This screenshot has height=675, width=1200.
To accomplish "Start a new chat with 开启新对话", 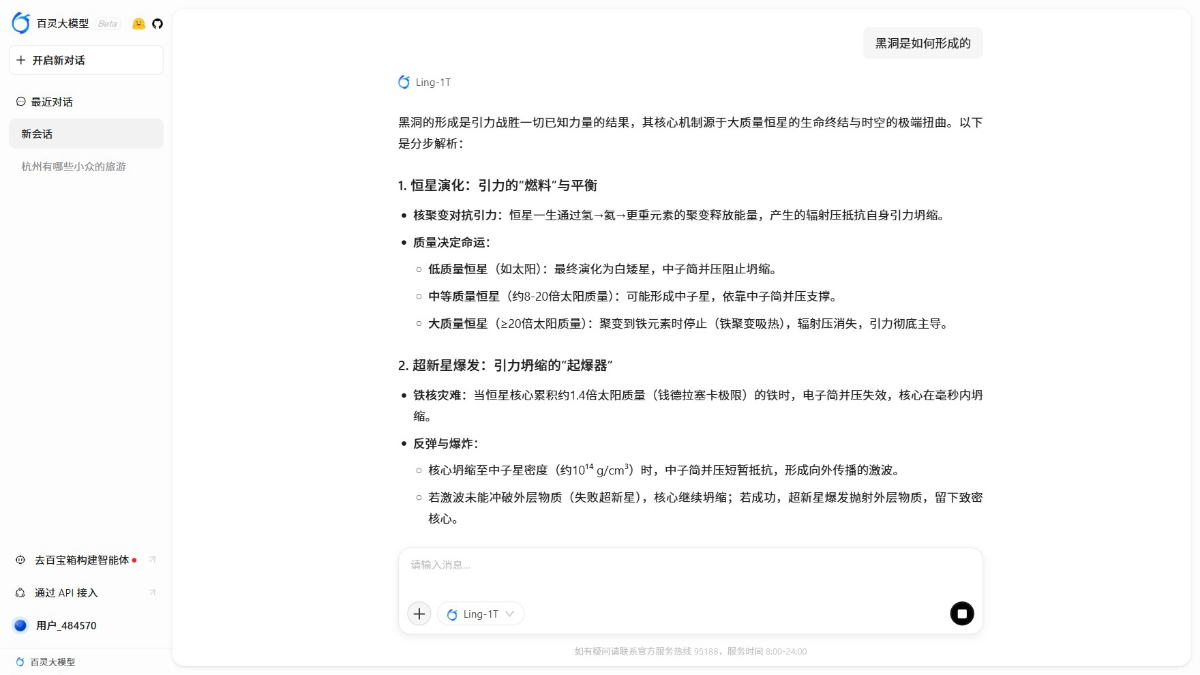I will 86,60.
